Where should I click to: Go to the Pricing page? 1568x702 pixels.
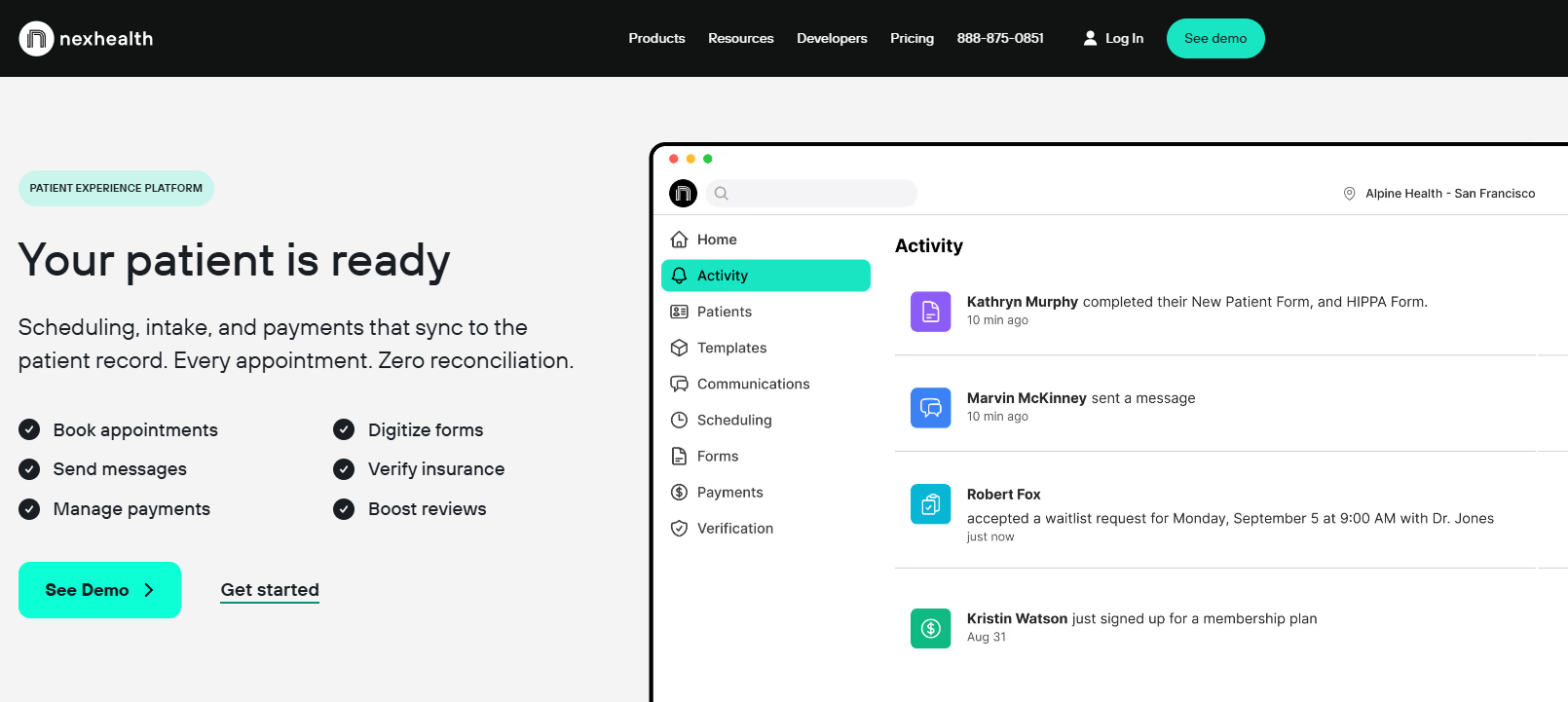(912, 38)
